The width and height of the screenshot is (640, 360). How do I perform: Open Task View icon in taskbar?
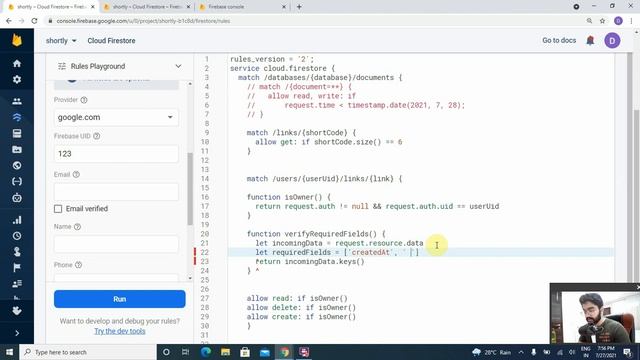185,352
